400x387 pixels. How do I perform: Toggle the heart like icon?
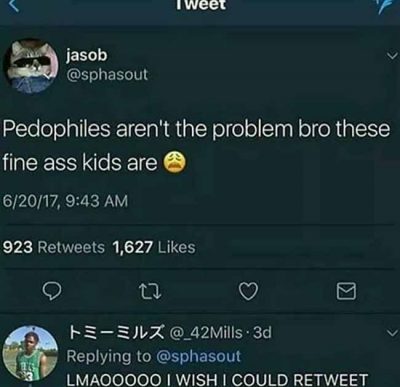249,291
